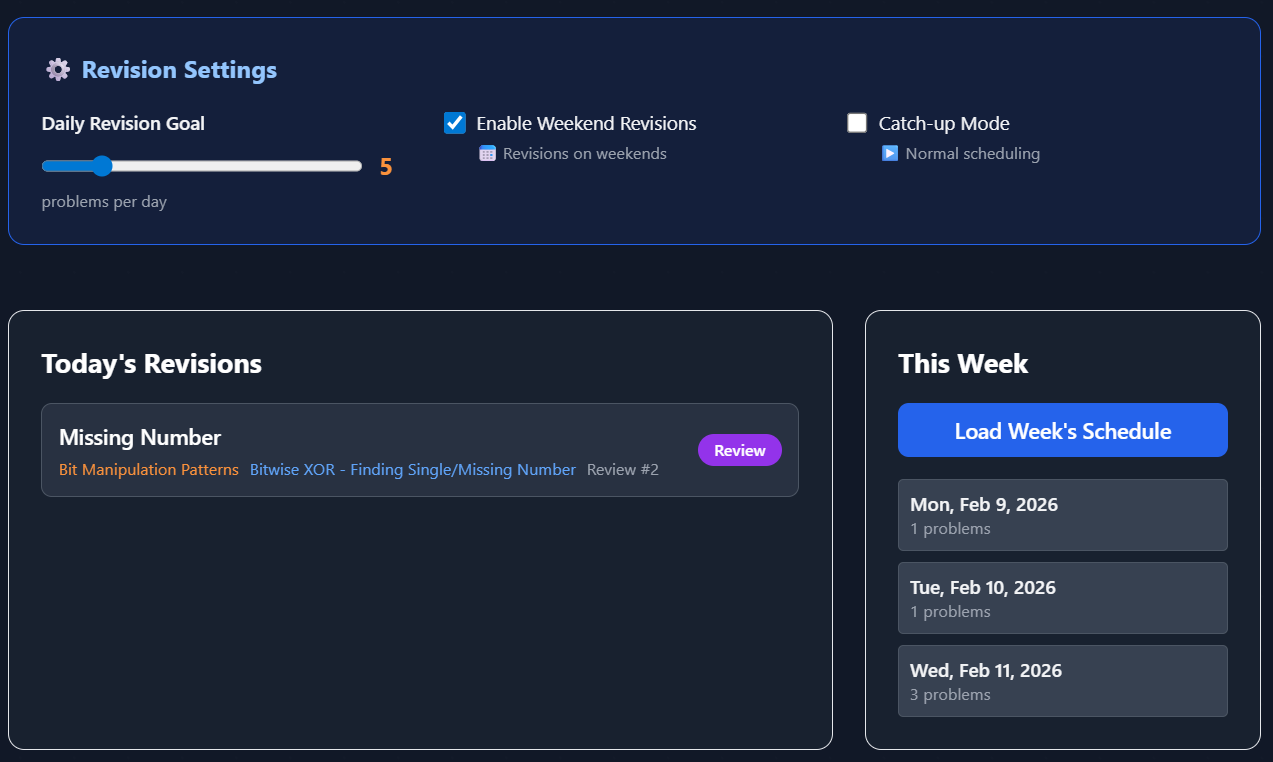Enable the Catch-up Mode checkbox

click(857, 123)
